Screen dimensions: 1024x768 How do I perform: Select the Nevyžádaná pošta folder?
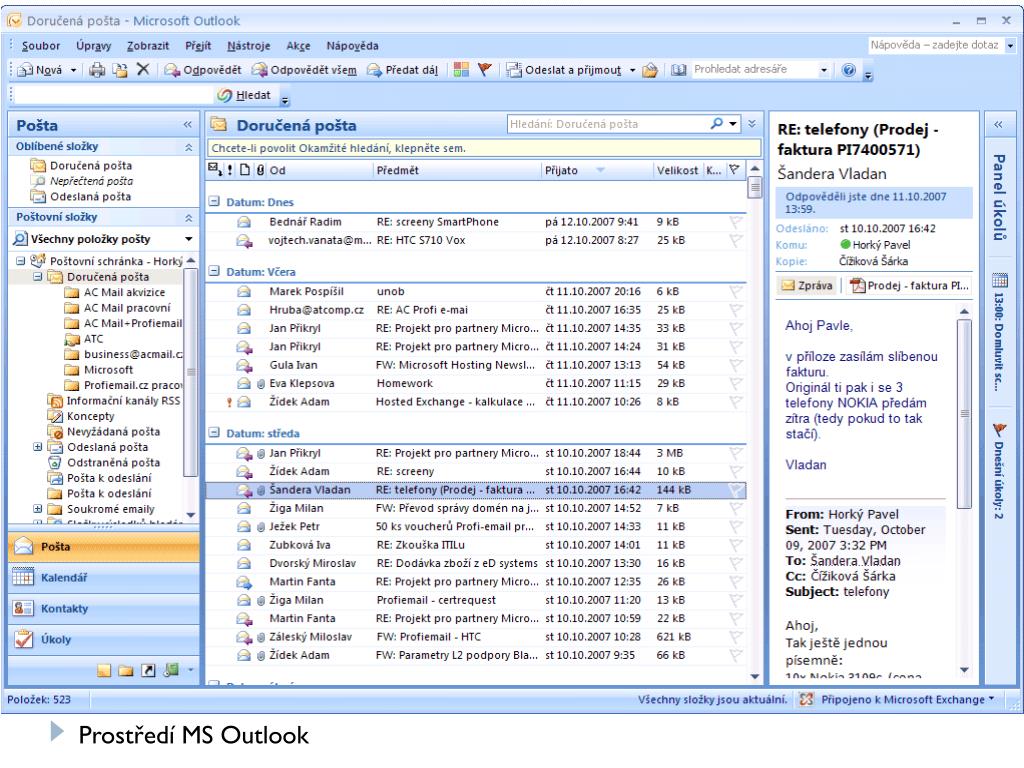pyautogui.click(x=113, y=431)
